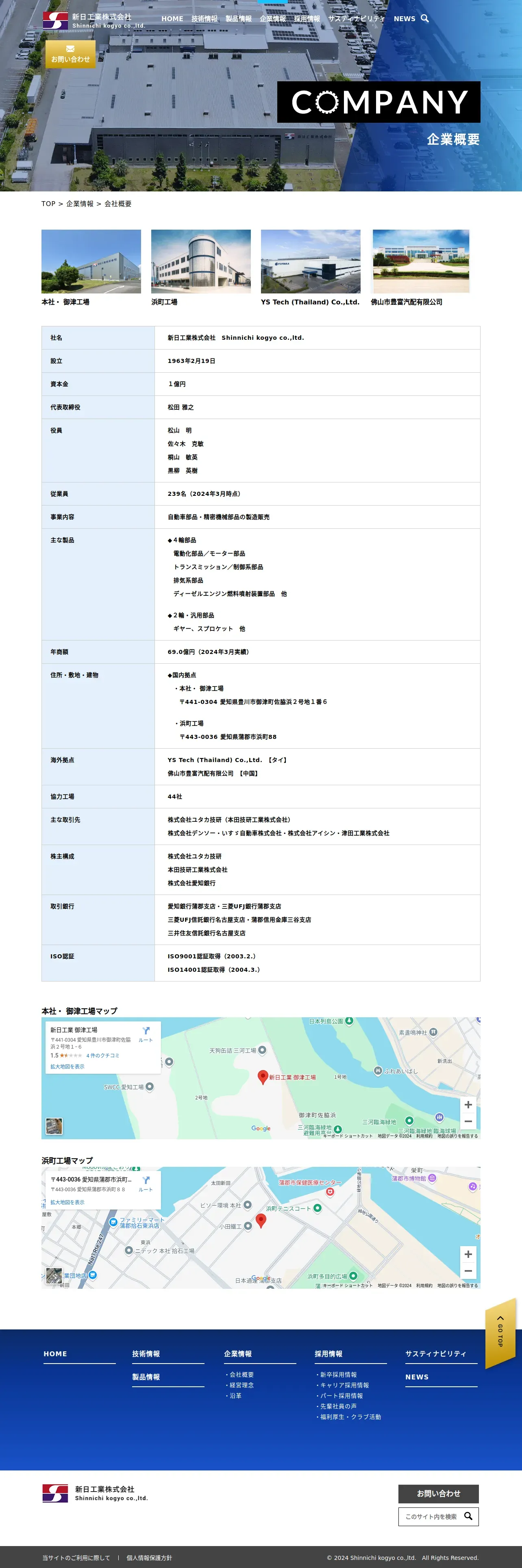
Task: Open 拡大地図を表示 on 御津工場 map
Action: (67, 1066)
